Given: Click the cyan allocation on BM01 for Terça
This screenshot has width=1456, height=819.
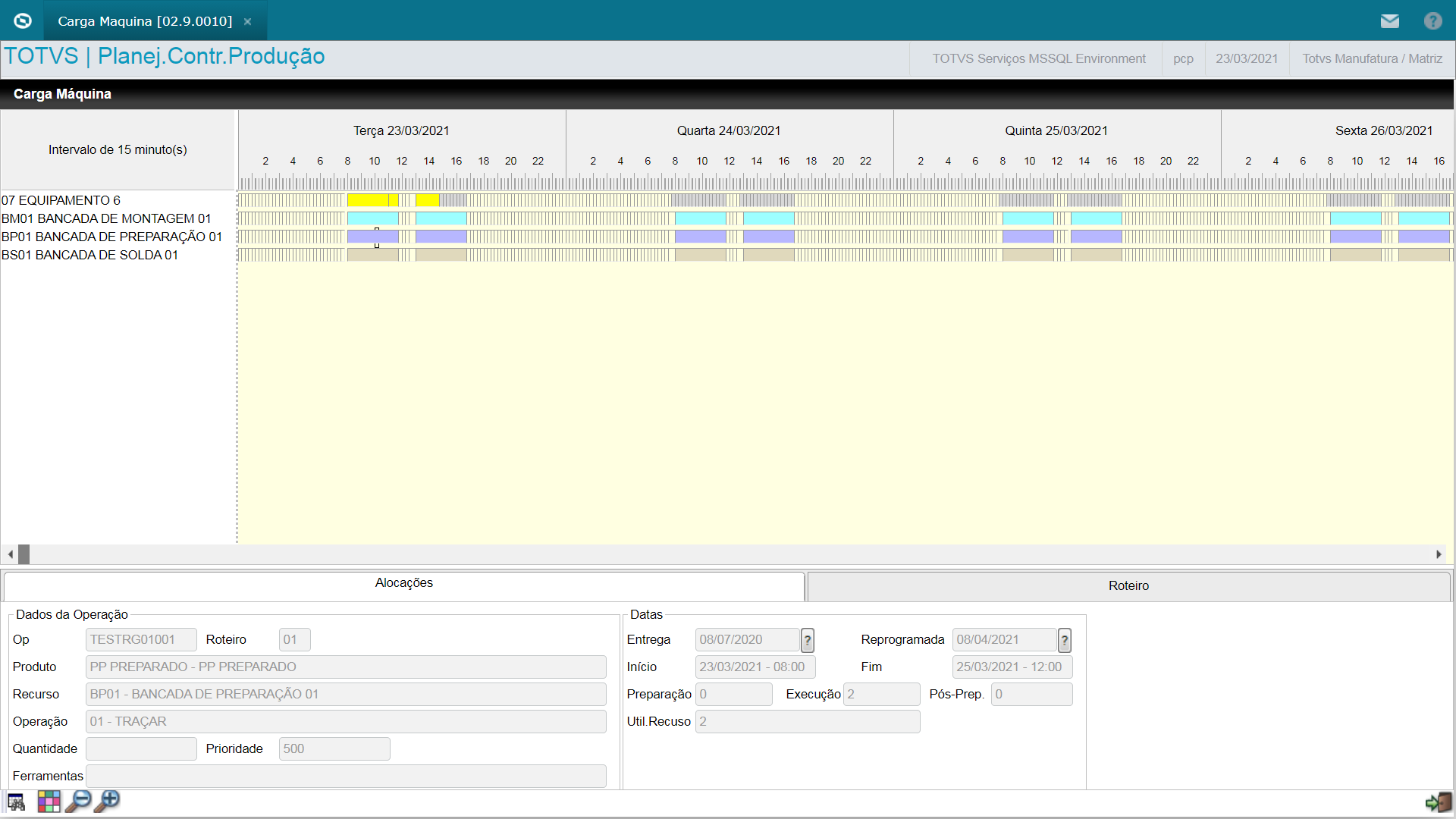Looking at the screenshot, I should pyautogui.click(x=372, y=218).
